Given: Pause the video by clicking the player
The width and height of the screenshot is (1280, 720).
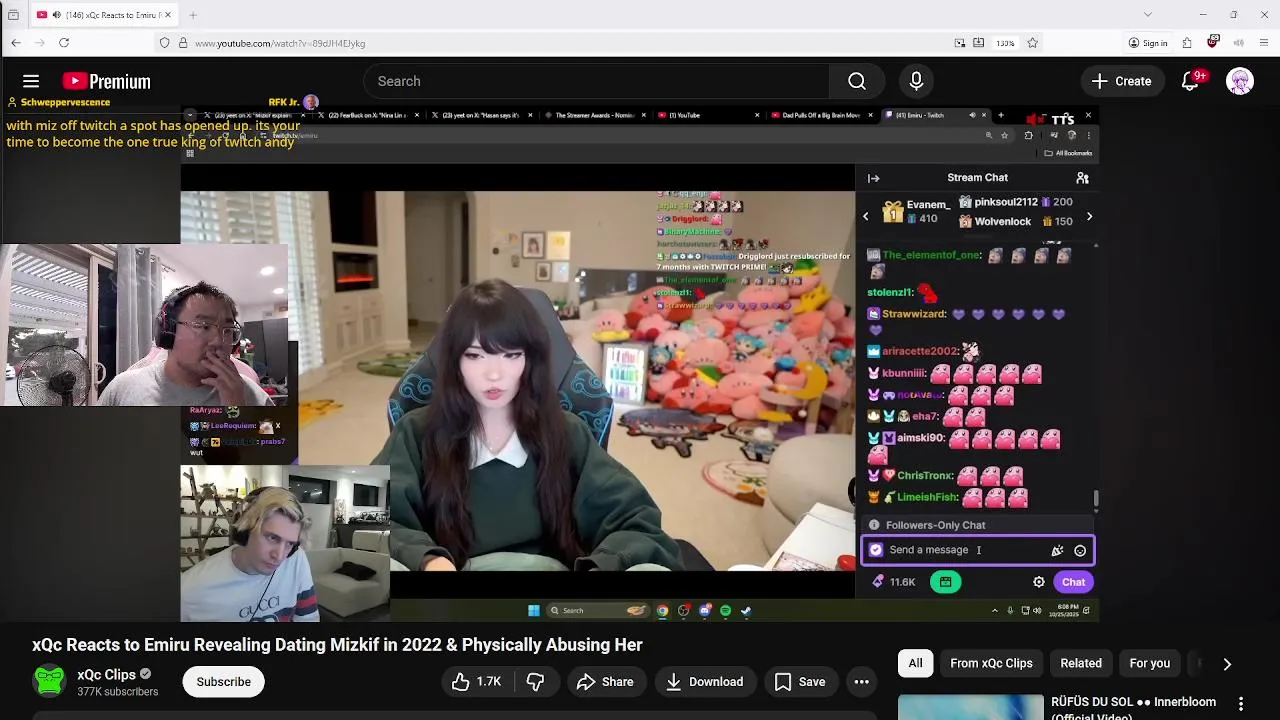Looking at the screenshot, I should point(640,365).
